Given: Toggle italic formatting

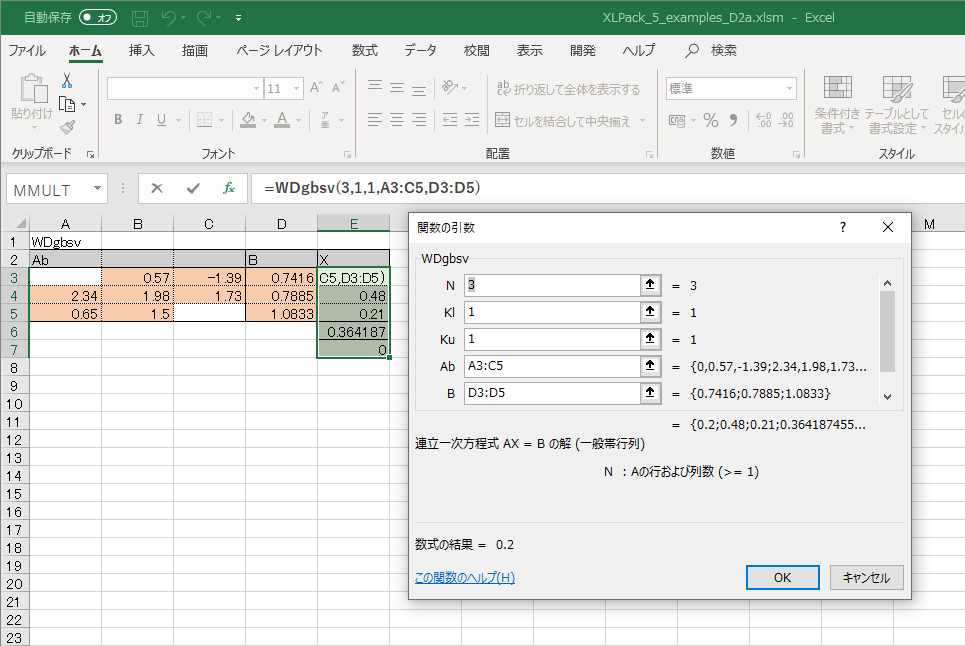Looking at the screenshot, I should (140, 120).
